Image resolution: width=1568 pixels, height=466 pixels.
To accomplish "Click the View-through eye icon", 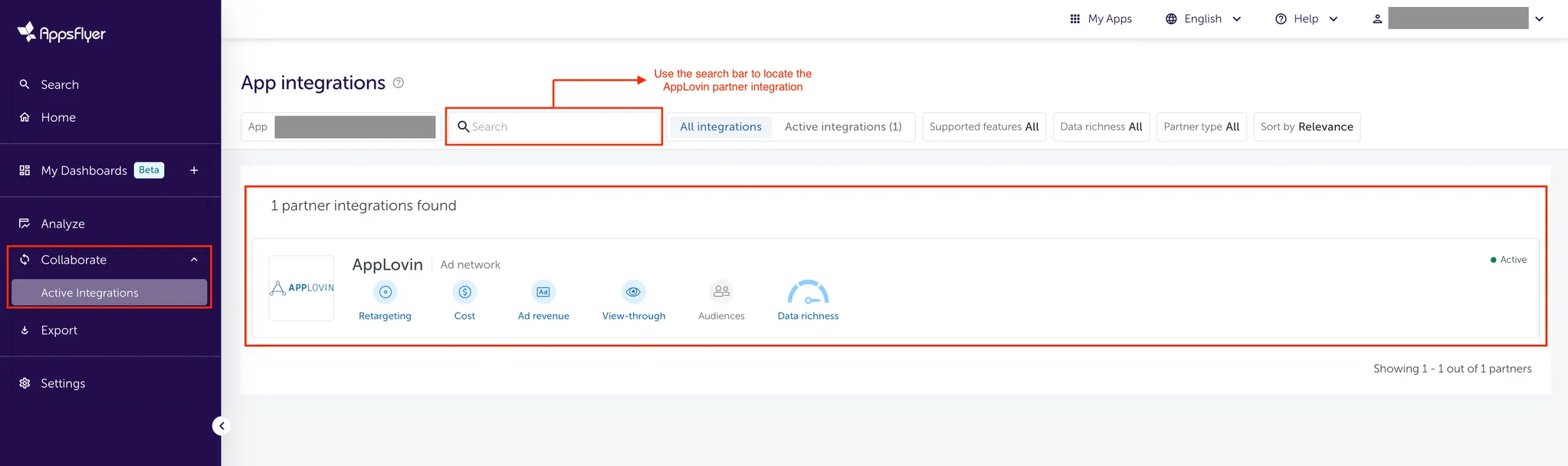I will point(633,292).
